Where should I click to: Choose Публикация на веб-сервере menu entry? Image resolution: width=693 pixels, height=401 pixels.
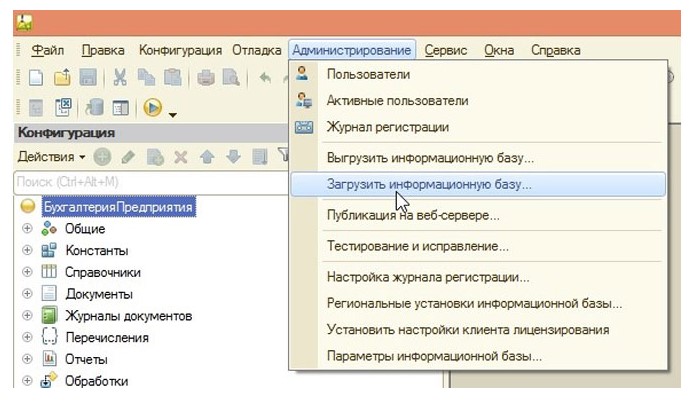[478, 215]
